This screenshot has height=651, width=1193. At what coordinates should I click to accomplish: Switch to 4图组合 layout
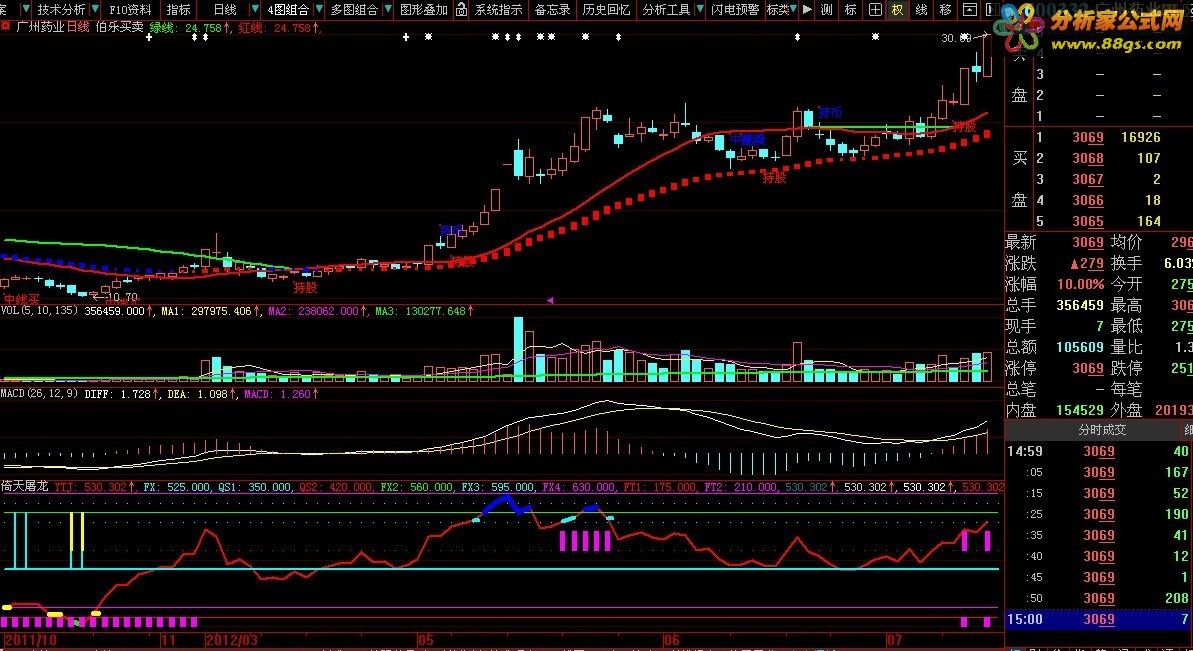tap(288, 10)
